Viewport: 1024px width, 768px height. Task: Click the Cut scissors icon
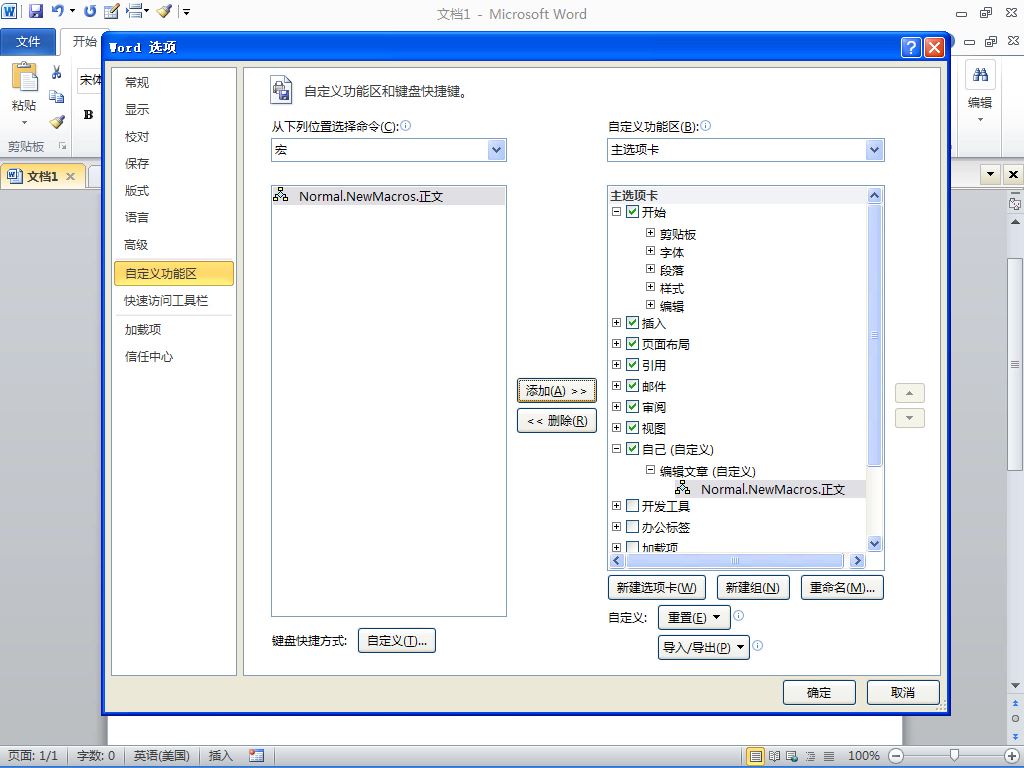pos(57,73)
